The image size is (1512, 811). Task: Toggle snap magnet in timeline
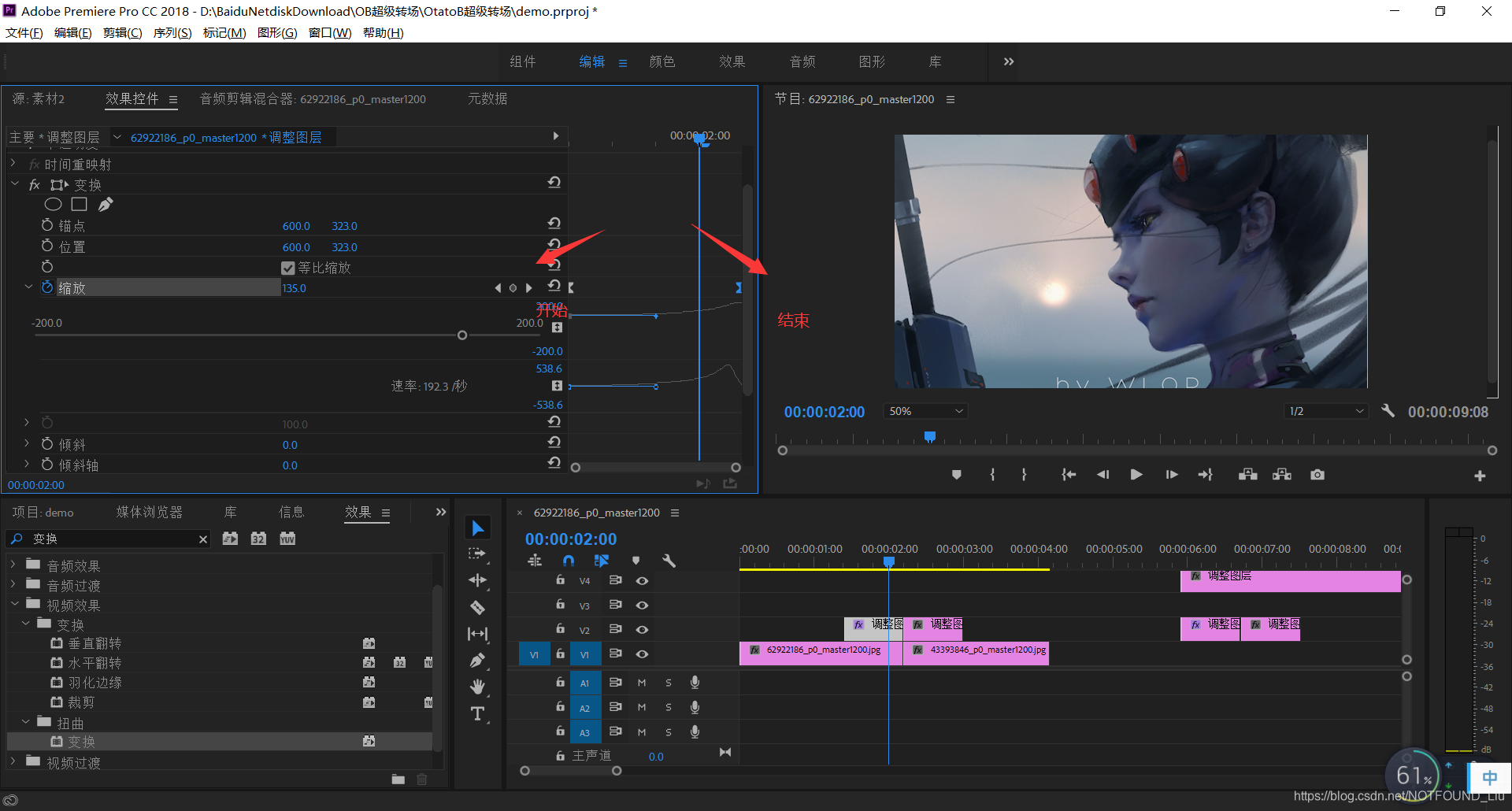click(569, 561)
